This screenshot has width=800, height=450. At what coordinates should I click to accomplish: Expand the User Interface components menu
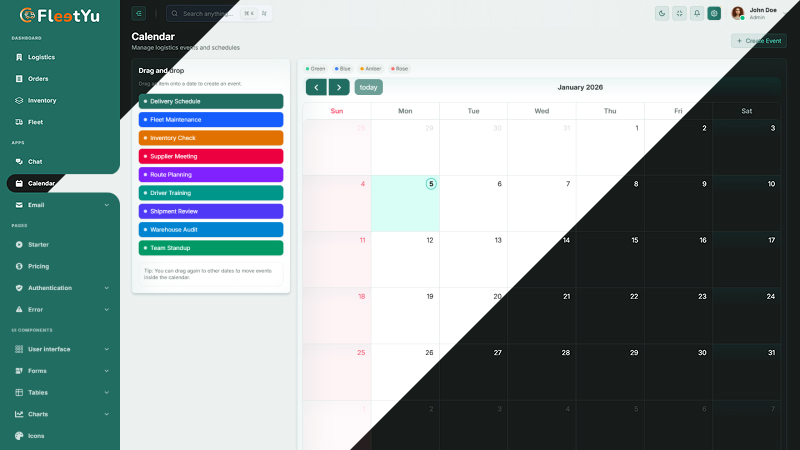(x=60, y=349)
